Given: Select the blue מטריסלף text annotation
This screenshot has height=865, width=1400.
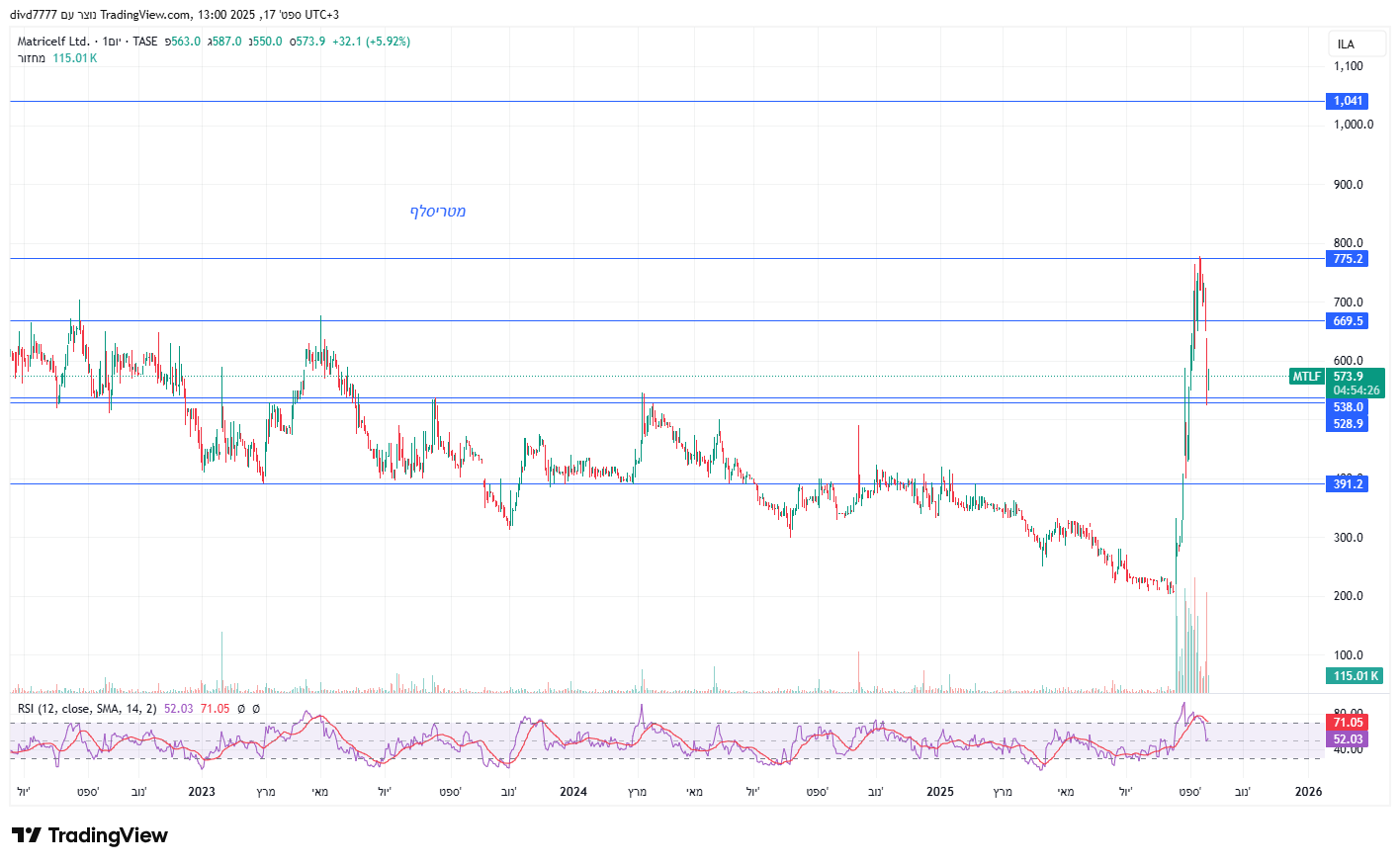Looking at the screenshot, I should point(438,212).
